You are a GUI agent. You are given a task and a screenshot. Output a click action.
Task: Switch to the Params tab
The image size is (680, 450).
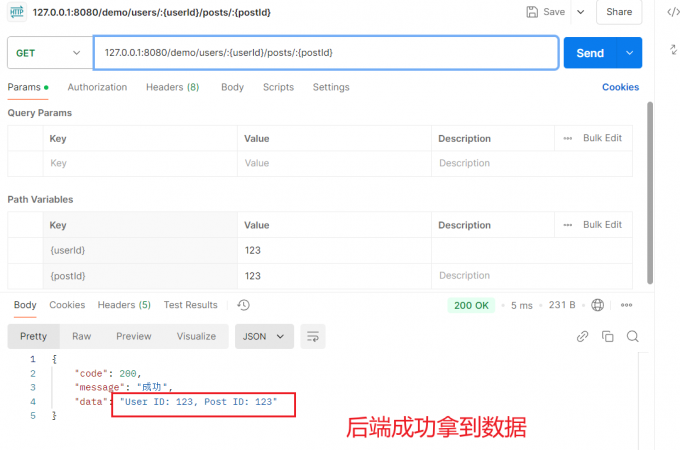[28, 87]
